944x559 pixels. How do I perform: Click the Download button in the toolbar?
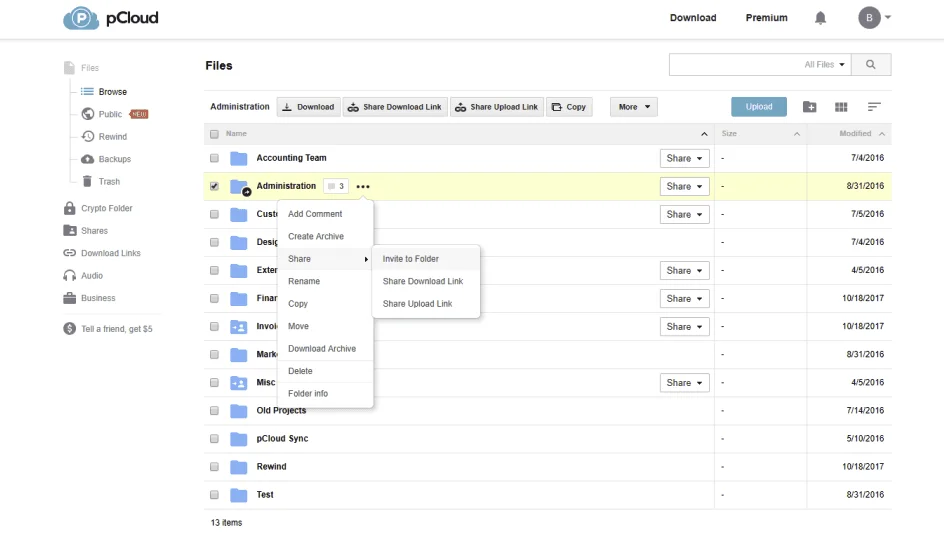(309, 107)
